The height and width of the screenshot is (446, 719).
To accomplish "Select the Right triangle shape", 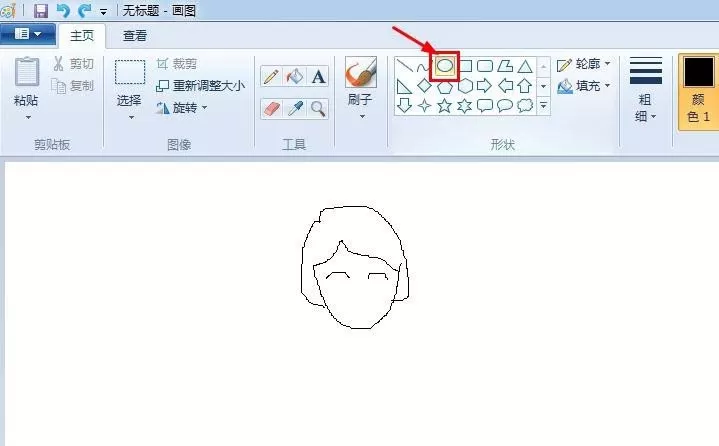I will (x=404, y=86).
